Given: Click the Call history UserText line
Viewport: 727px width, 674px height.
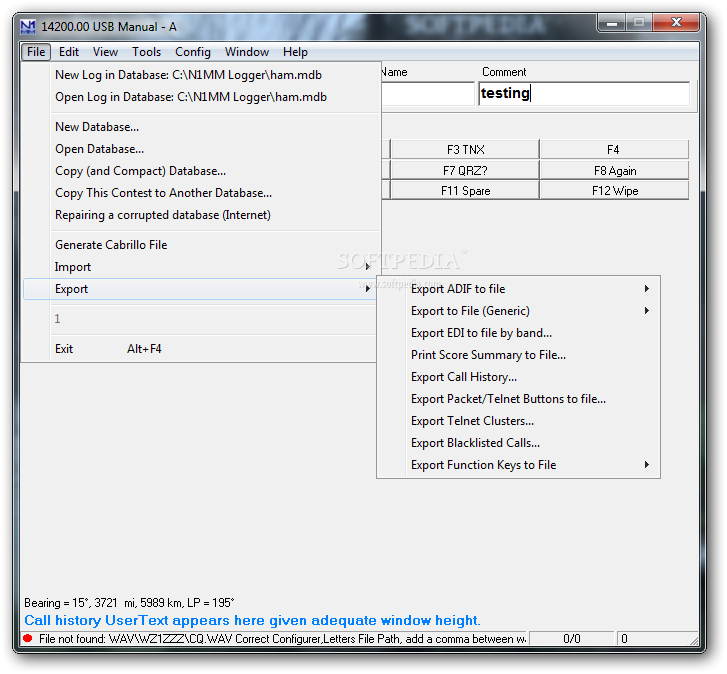Looking at the screenshot, I should 252,620.
